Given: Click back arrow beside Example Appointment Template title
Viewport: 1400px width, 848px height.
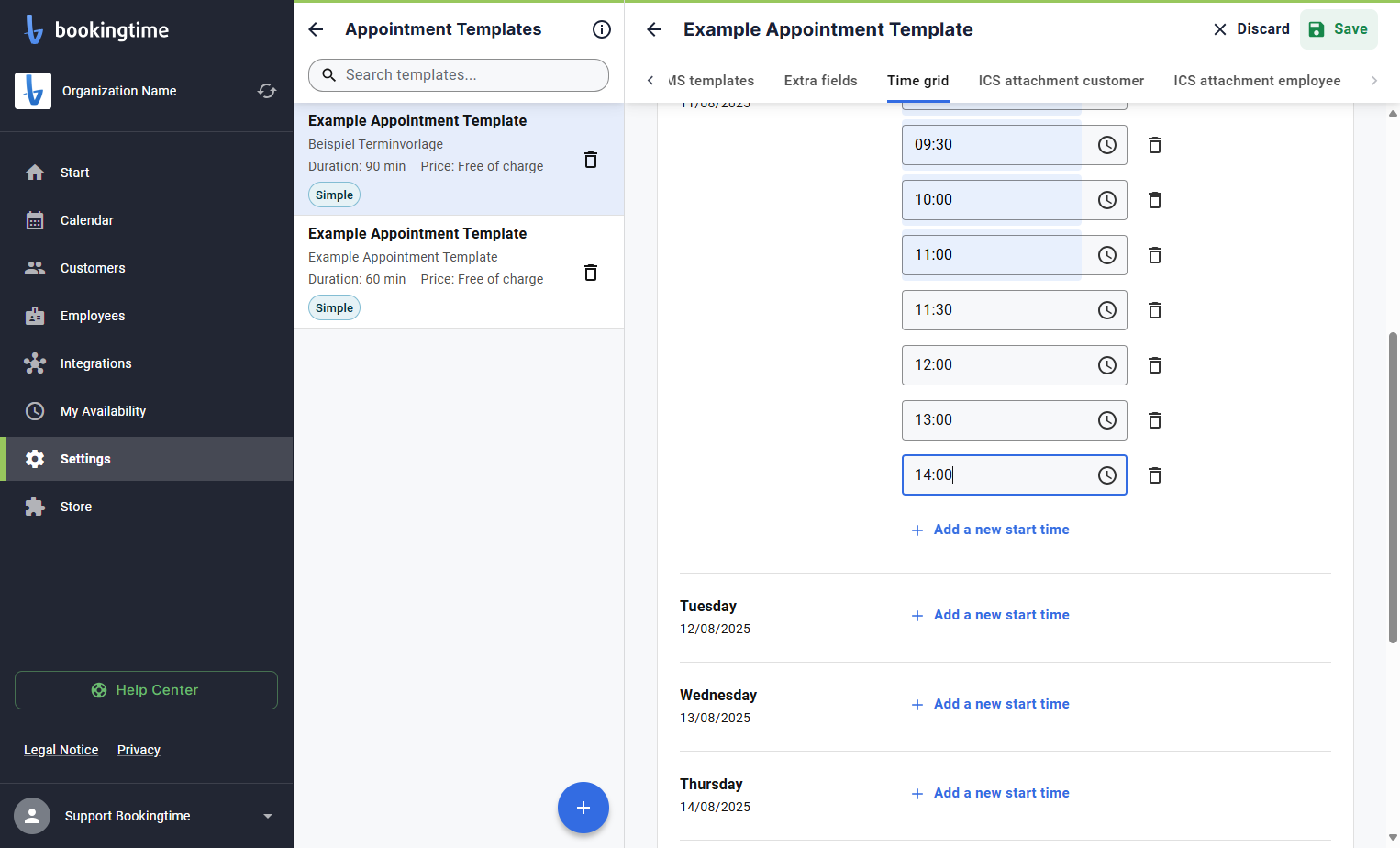Looking at the screenshot, I should click(654, 29).
